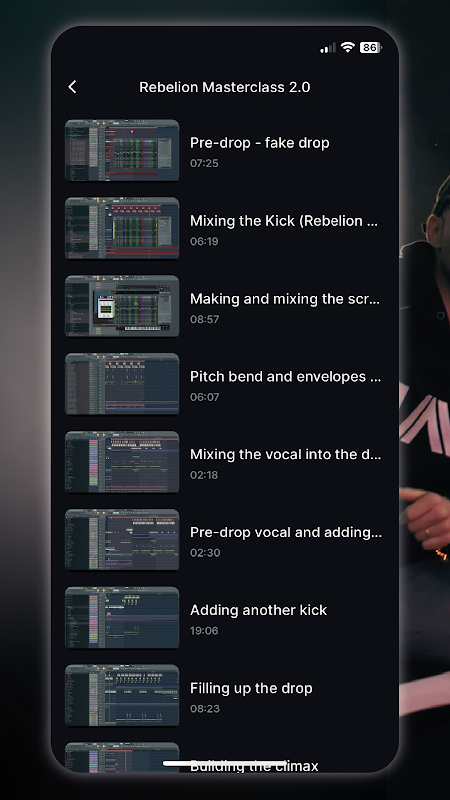The width and height of the screenshot is (450, 800).
Task: Open the Adding another kick thumbnail
Action: pyautogui.click(x=122, y=618)
